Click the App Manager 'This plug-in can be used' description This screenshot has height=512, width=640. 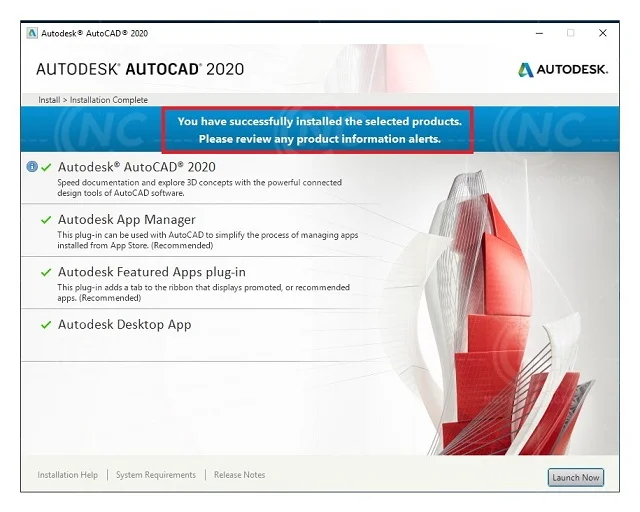(x=208, y=240)
